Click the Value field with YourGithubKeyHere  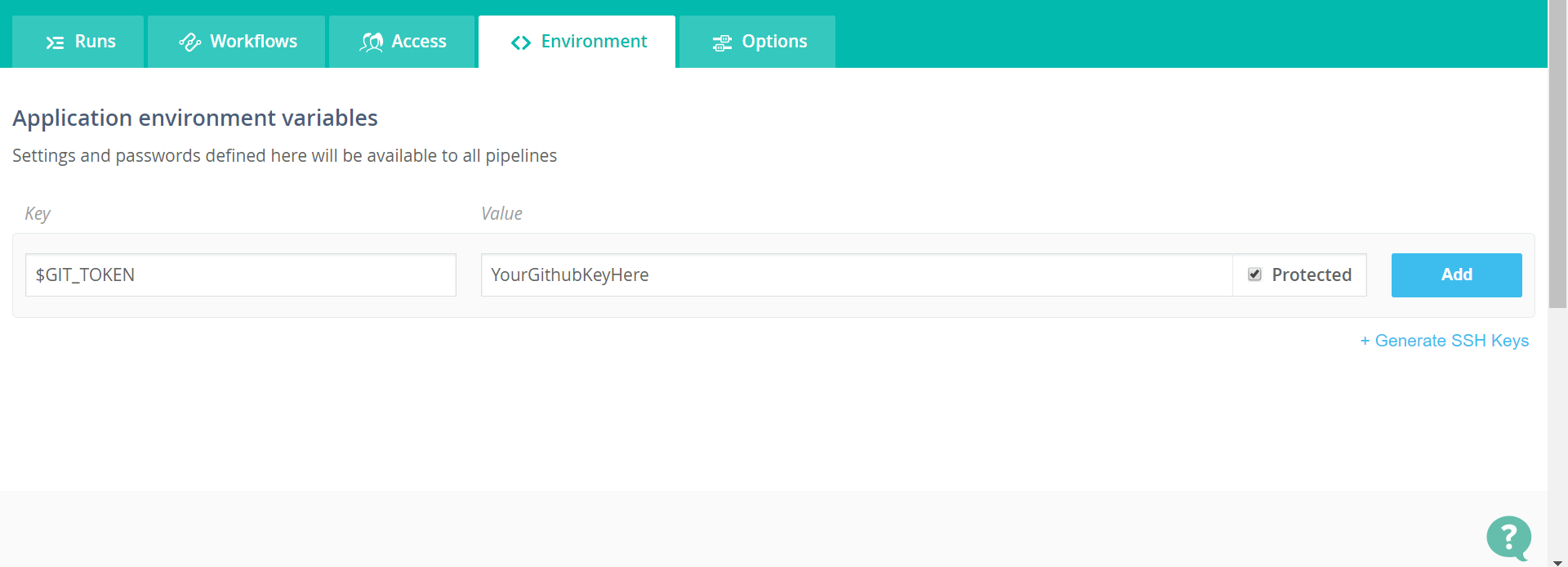pyautogui.click(x=856, y=275)
